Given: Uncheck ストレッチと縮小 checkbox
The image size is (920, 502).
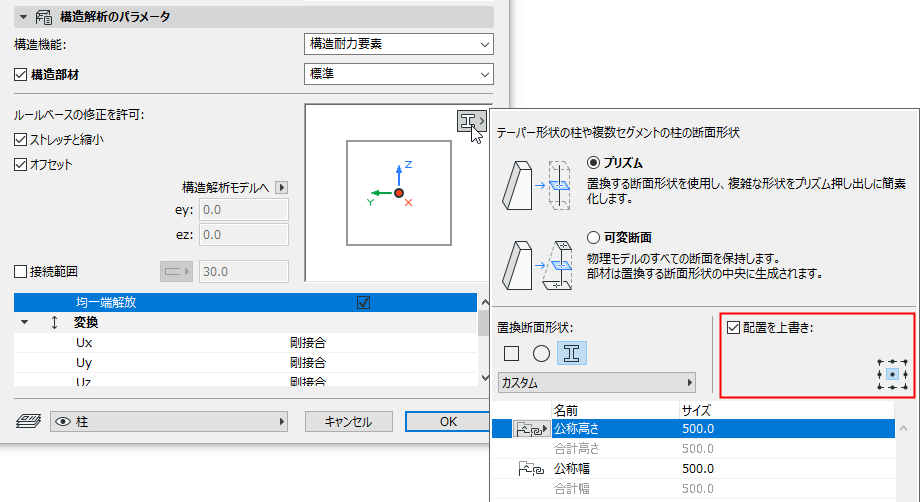Looking at the screenshot, I should coord(21,140).
